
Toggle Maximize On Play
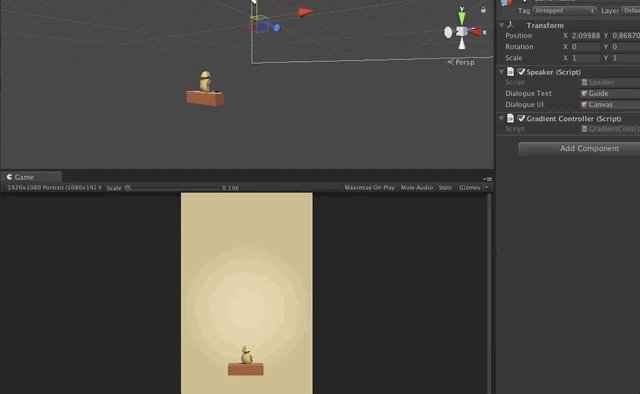[x=369, y=188]
